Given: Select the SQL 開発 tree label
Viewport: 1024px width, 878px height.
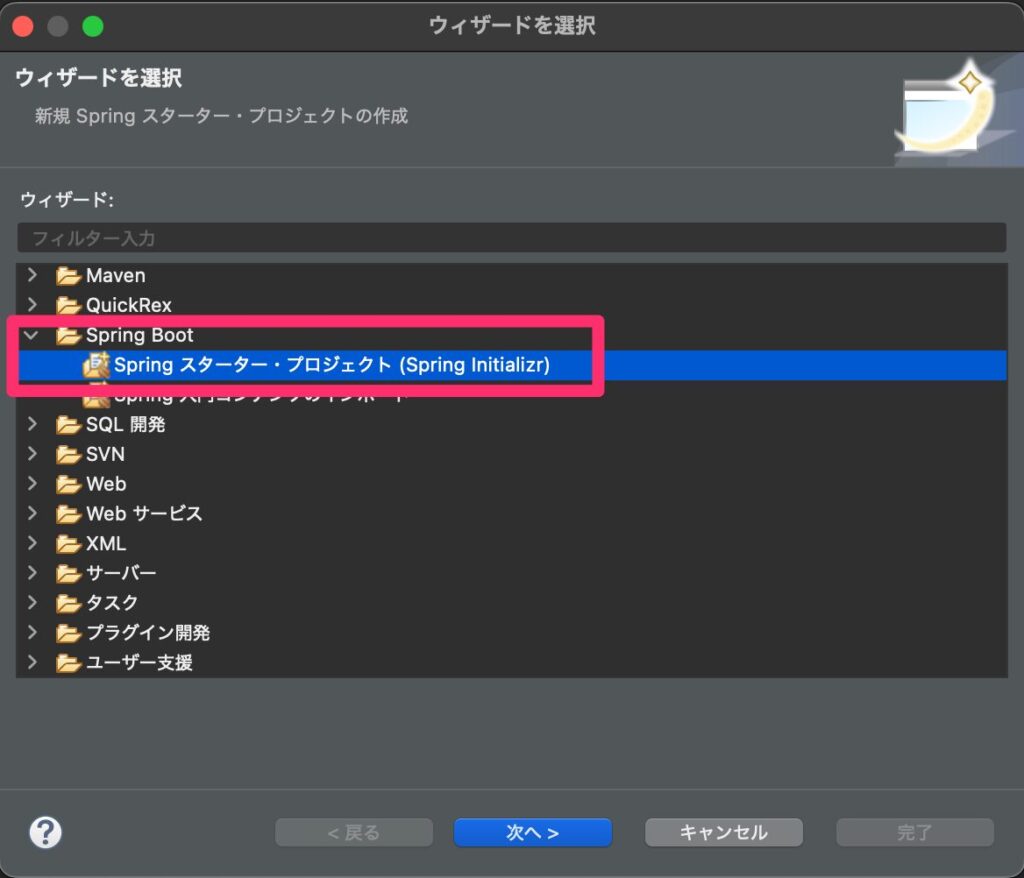Looking at the screenshot, I should point(125,425).
